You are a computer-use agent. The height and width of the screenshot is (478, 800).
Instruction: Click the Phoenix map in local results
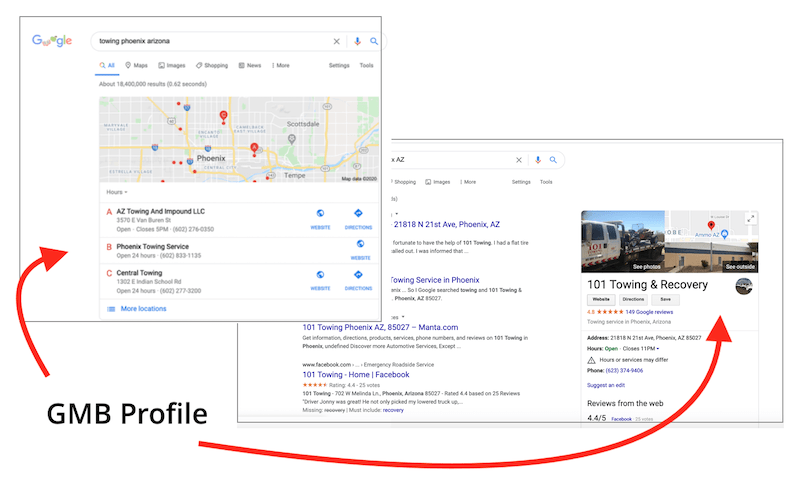[239, 139]
